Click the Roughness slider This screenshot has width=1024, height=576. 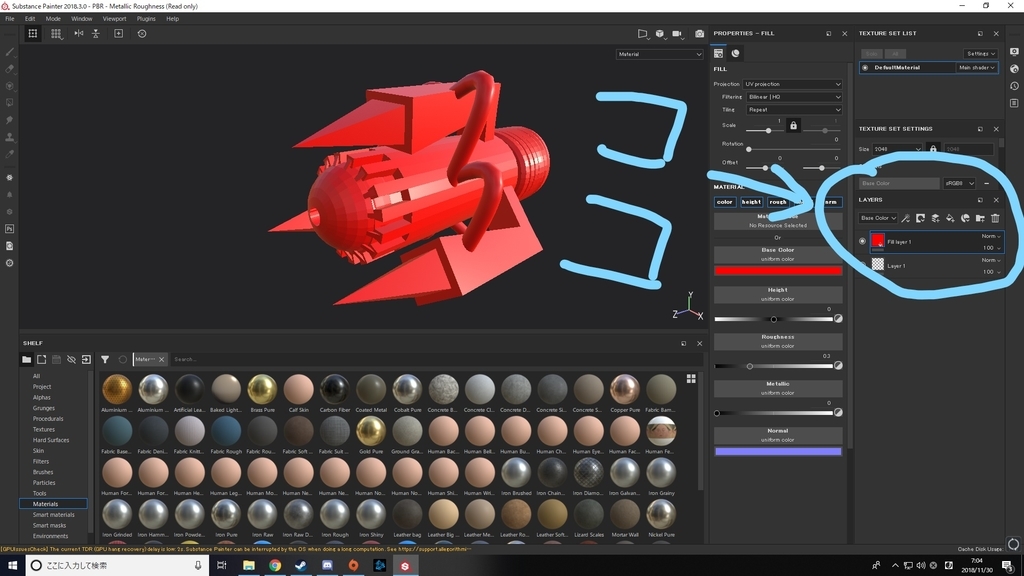tap(774, 366)
